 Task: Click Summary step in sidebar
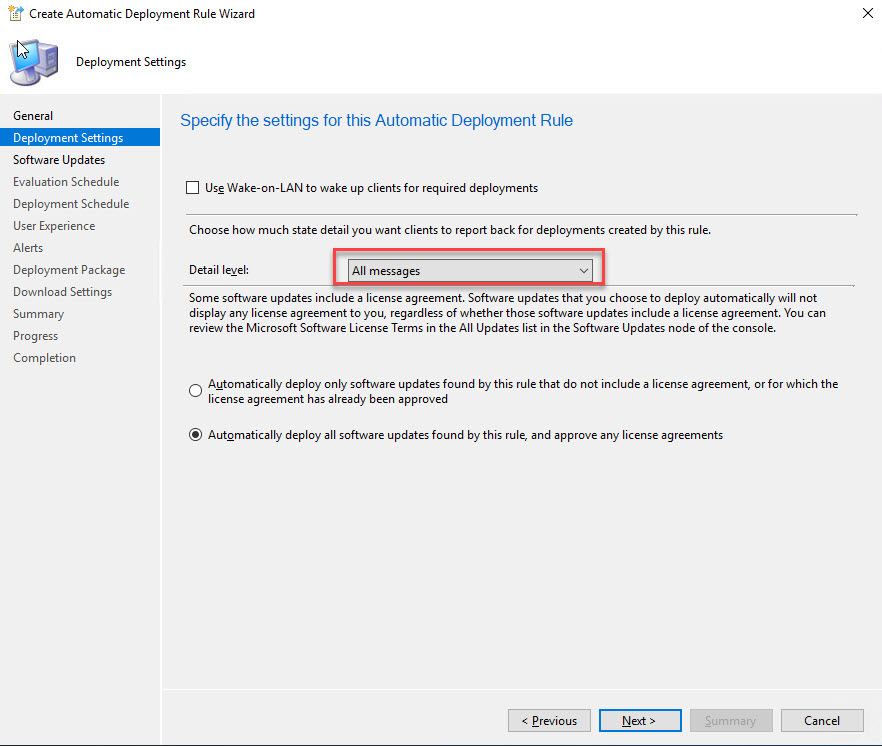tap(38, 314)
